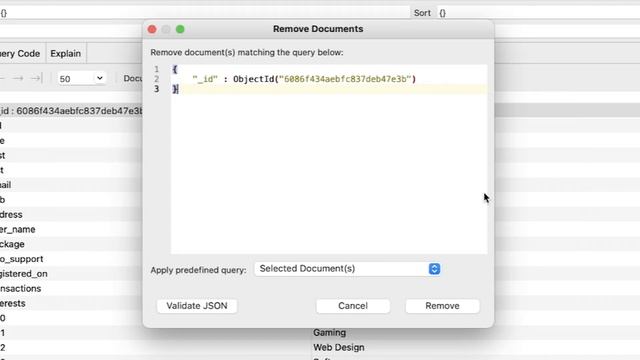Select the registered_on field row
Viewport: 640px width, 360px height.
click(x=71, y=273)
